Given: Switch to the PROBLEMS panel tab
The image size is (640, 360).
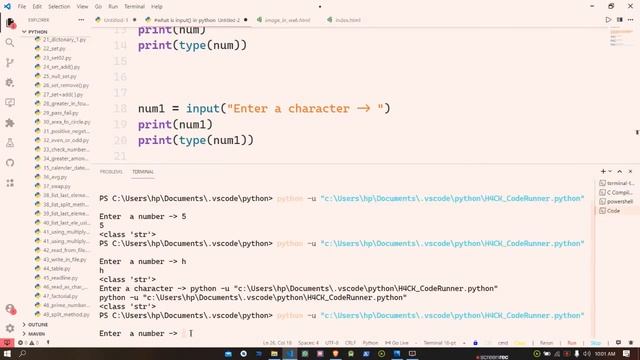Looking at the screenshot, I should point(111,172).
